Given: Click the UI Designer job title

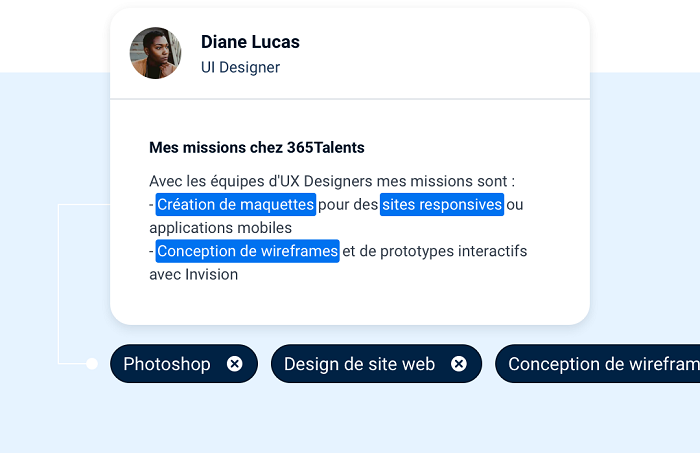Looking at the screenshot, I should (x=240, y=68).
